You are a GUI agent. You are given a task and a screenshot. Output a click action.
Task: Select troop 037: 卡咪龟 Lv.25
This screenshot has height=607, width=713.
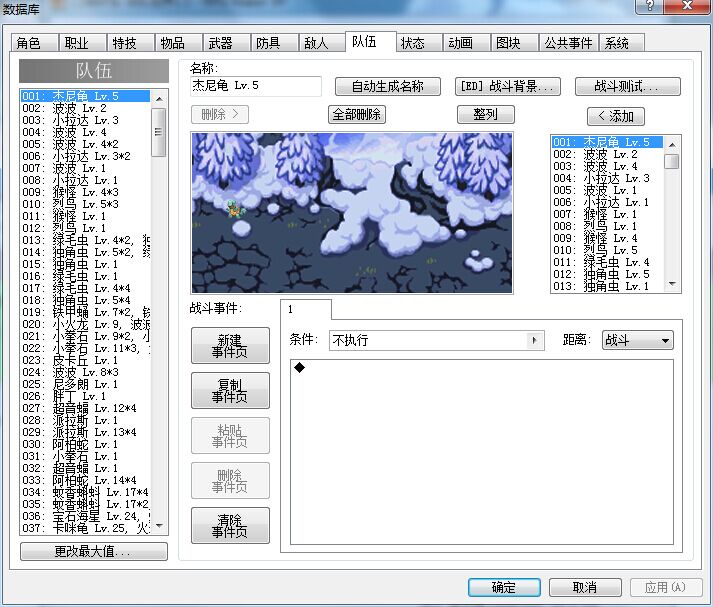tap(85, 528)
